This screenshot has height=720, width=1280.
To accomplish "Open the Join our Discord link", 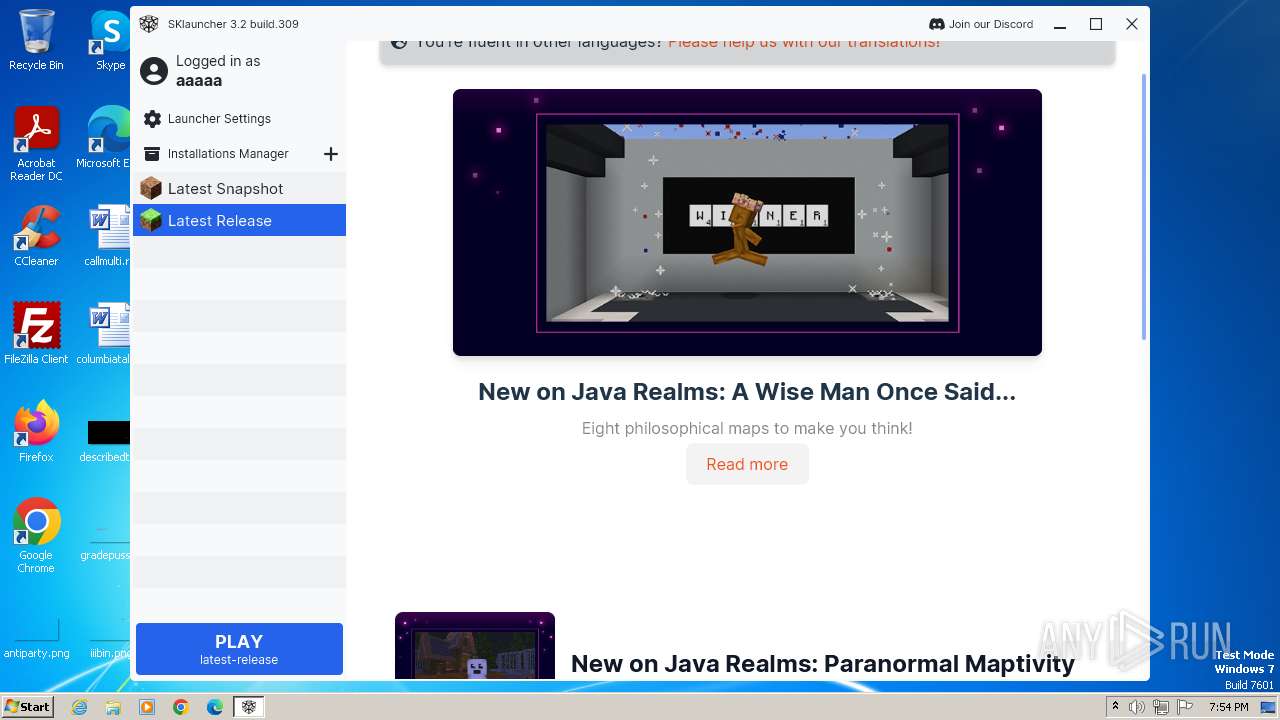I will [981, 24].
